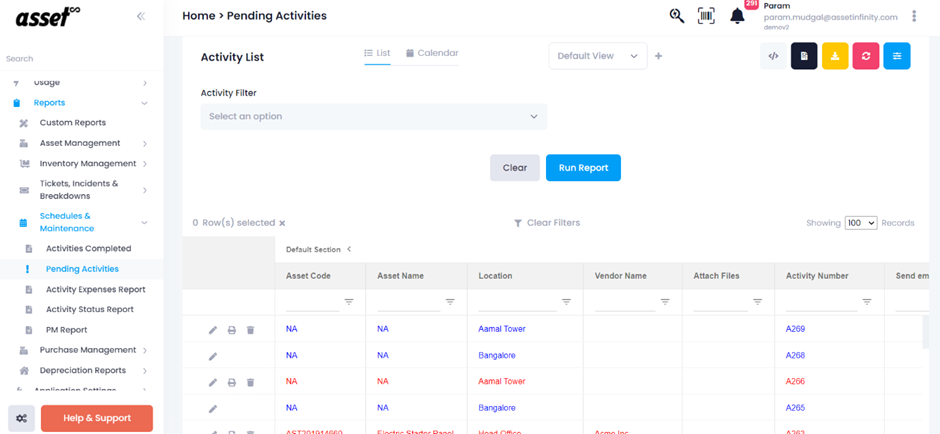Click the magnifier search icon in header

(677, 16)
